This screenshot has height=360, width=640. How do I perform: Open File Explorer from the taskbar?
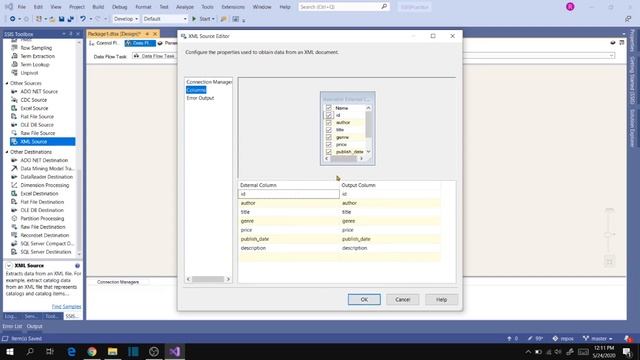113,351
